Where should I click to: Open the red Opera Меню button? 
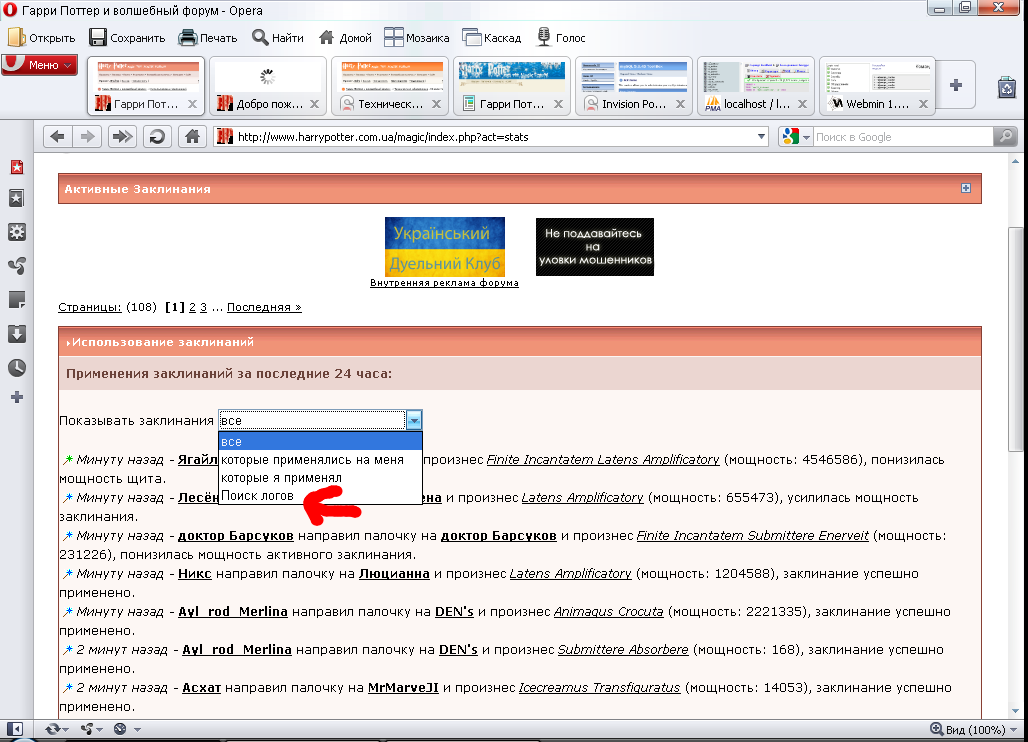(x=39, y=65)
